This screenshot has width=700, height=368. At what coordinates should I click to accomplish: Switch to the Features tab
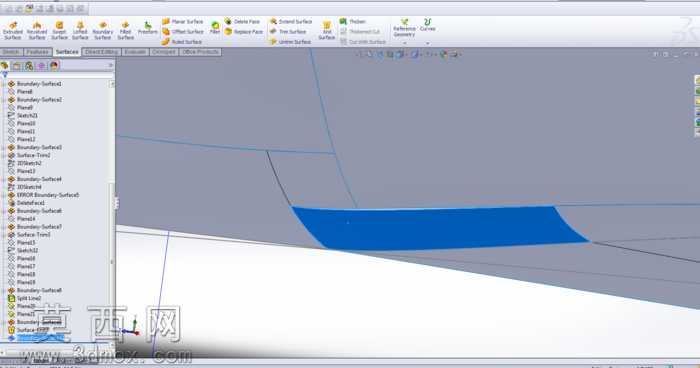coord(37,52)
